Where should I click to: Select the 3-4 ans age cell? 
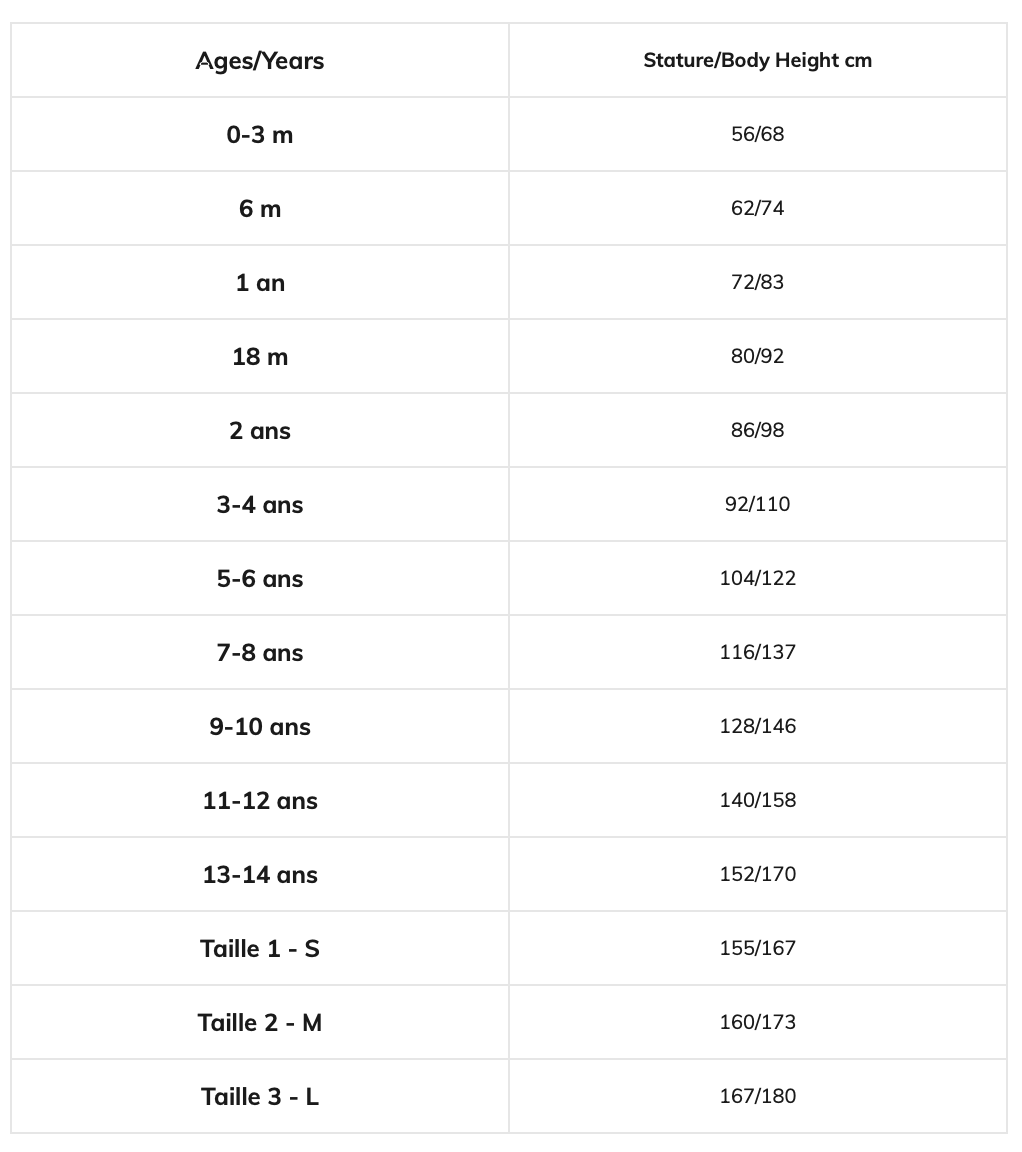(x=260, y=505)
